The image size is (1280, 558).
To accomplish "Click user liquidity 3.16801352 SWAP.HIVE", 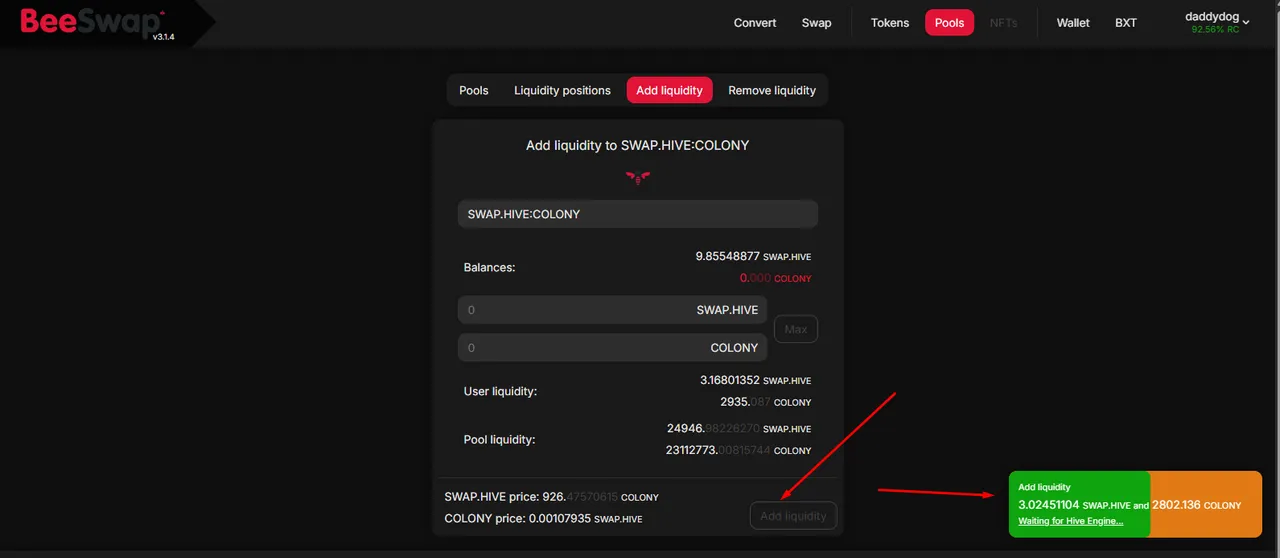I will (x=756, y=380).
